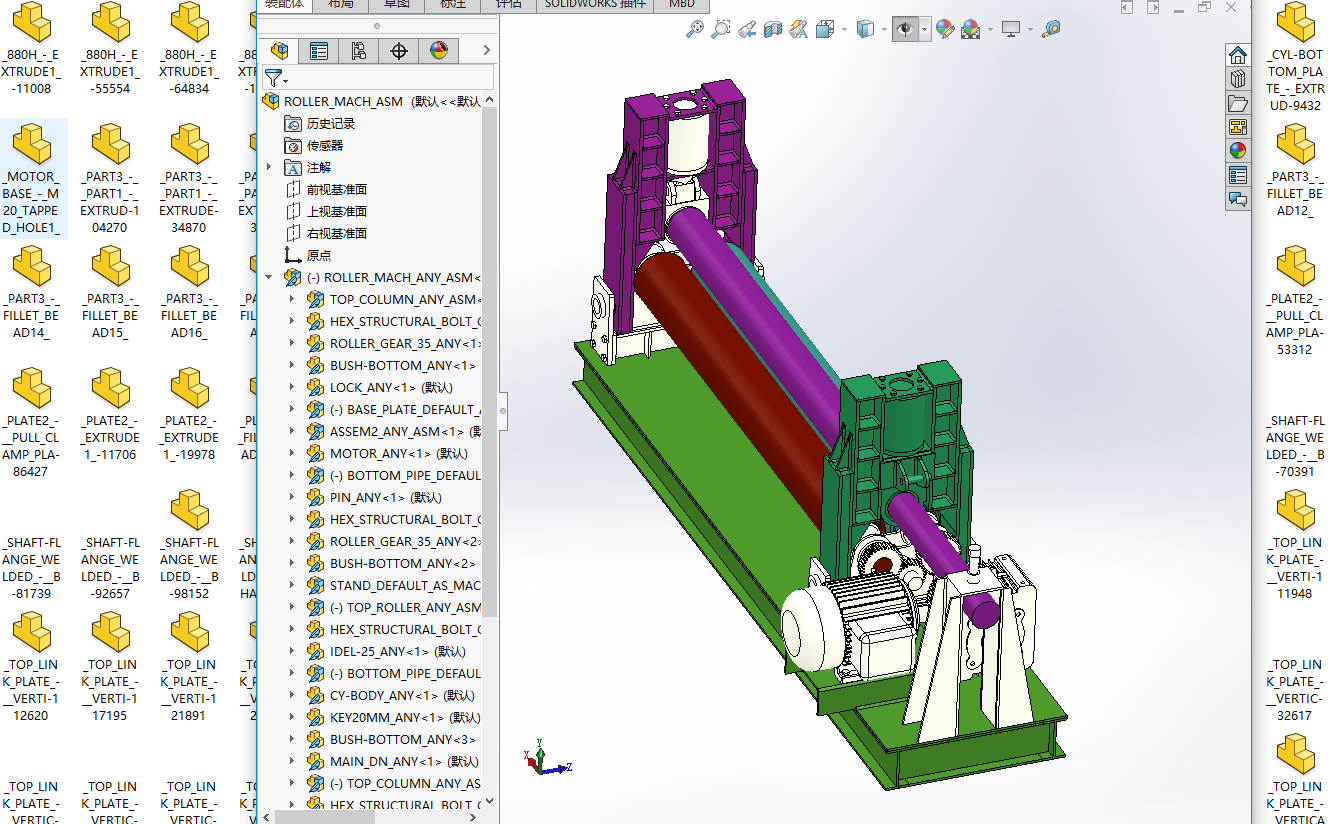
Task: Click the Zoom to Fit icon
Action: [694, 30]
